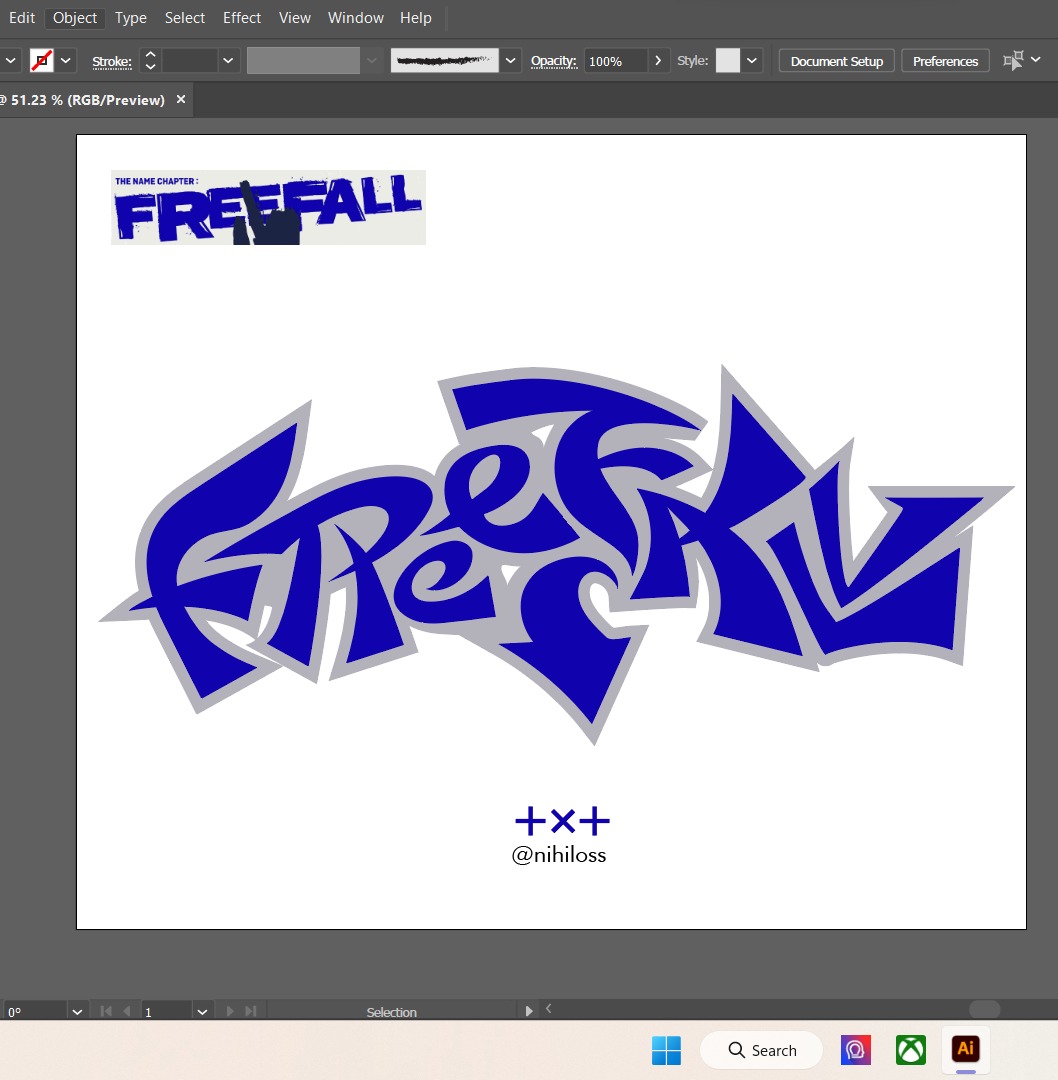Click the graphic Style swatch
The width and height of the screenshot is (1058, 1080).
click(x=727, y=61)
